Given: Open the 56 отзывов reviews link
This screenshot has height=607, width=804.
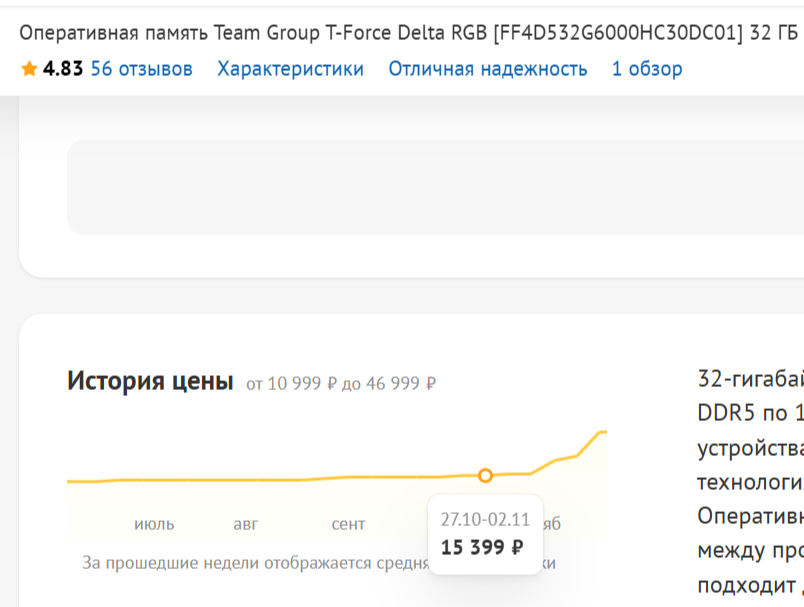Looking at the screenshot, I should coord(142,69).
